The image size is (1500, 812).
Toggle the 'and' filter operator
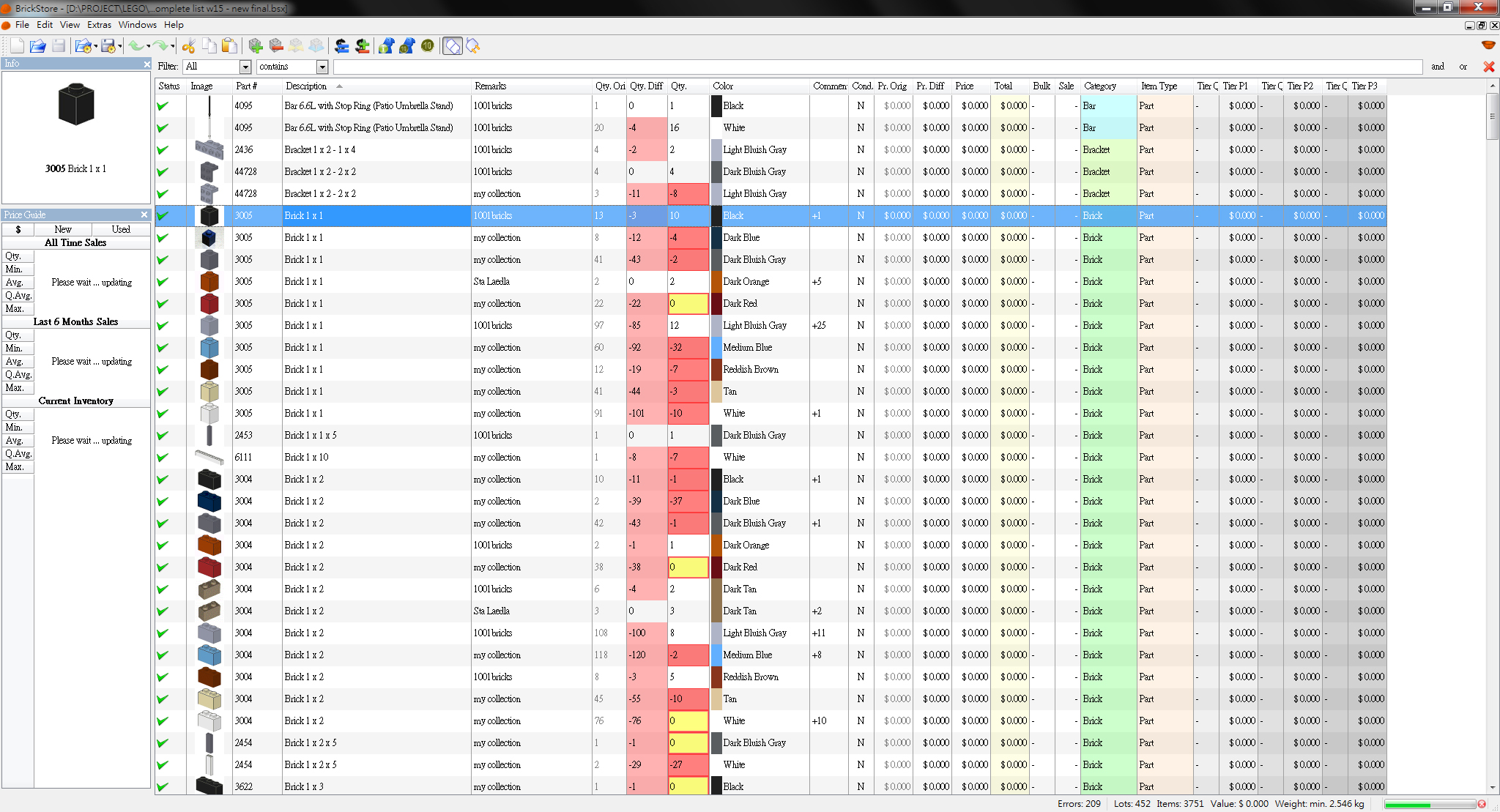tap(1438, 67)
